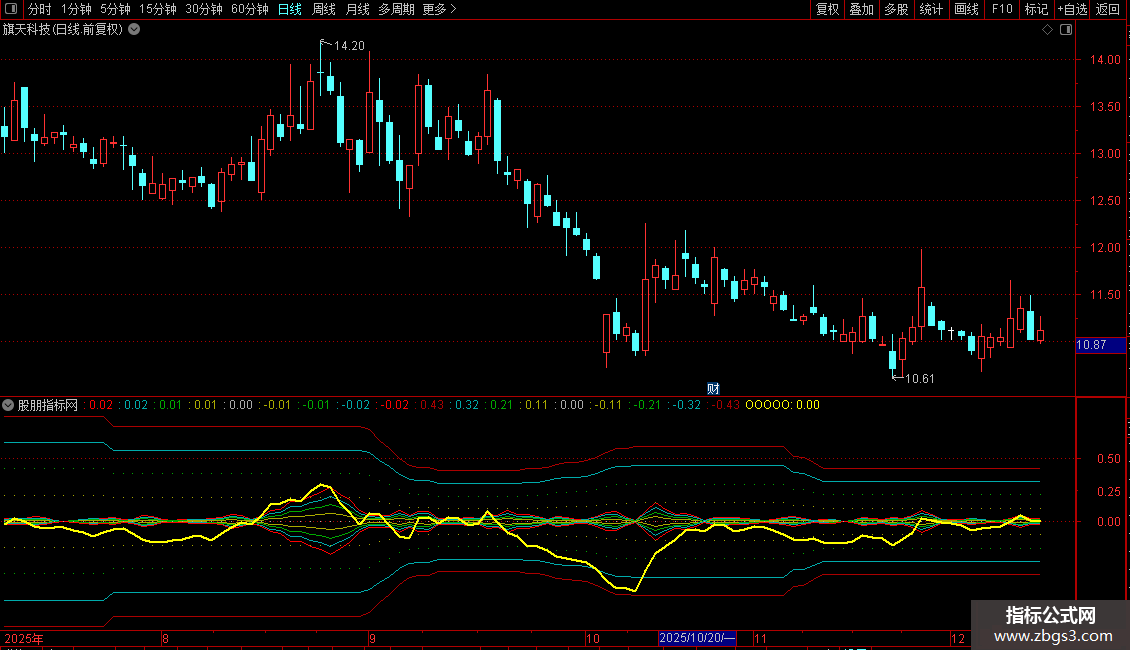
Task: Switch to the 周线 weekly tab
Action: 324,10
